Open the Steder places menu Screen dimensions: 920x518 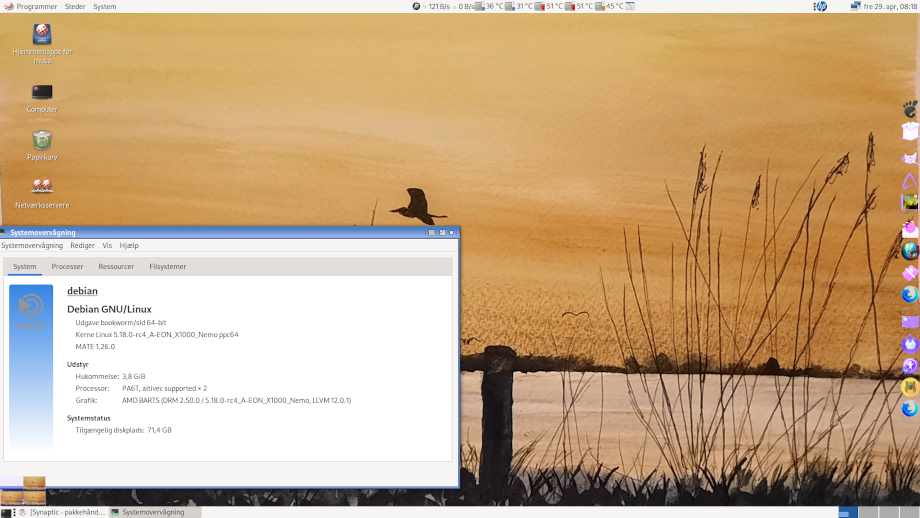click(x=75, y=6)
